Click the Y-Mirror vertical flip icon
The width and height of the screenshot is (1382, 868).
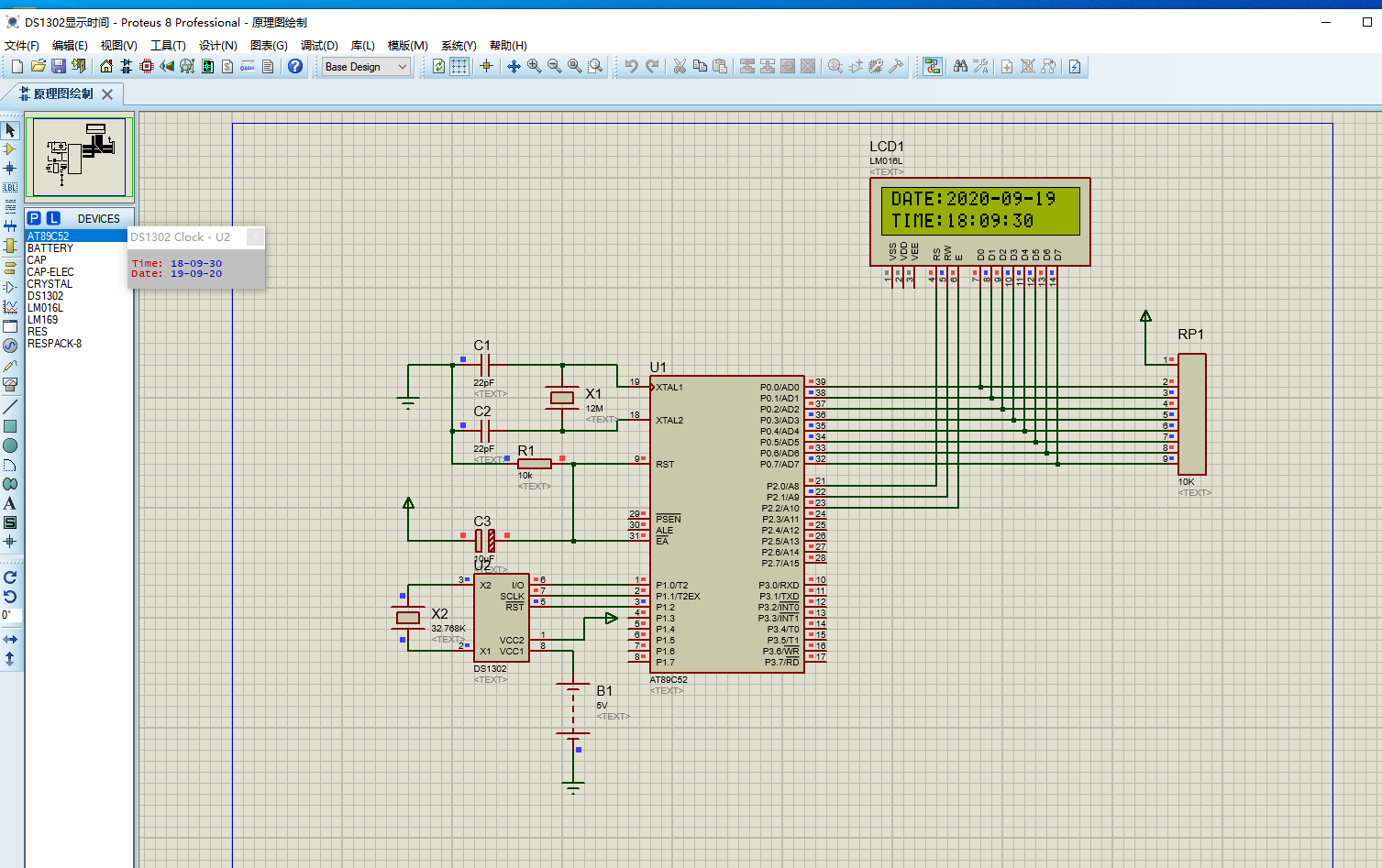(10, 658)
